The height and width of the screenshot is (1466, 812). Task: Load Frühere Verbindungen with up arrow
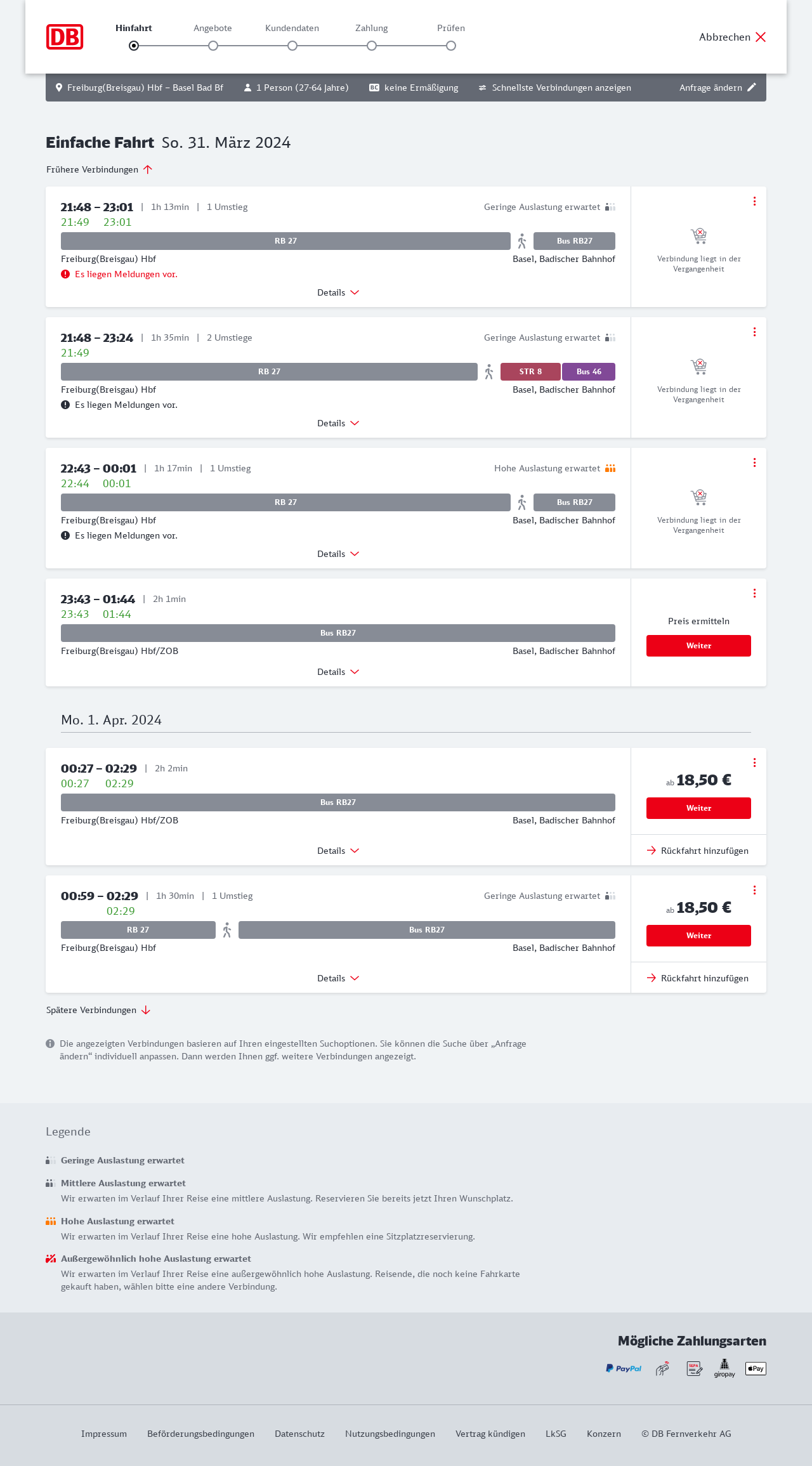tap(100, 169)
